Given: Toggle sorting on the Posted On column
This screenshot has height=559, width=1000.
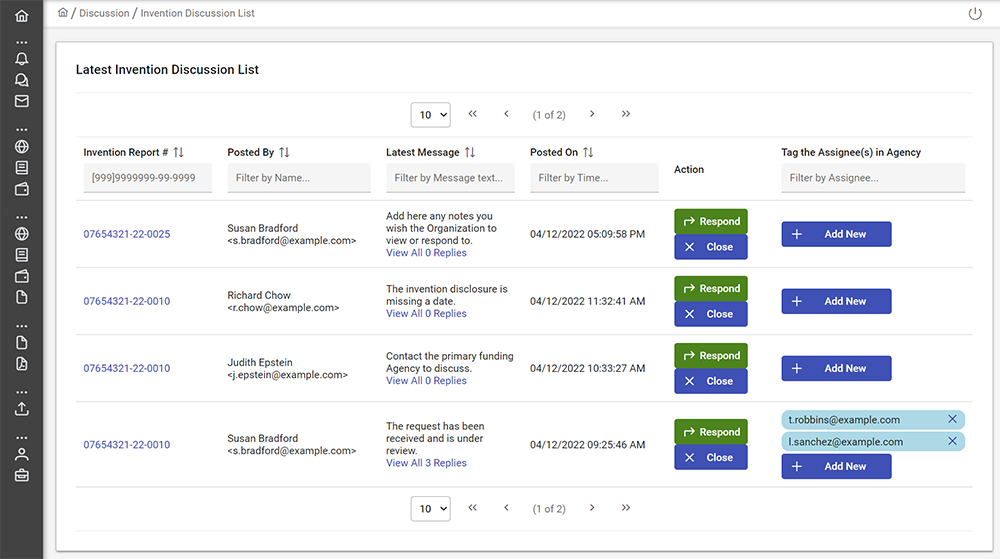Looking at the screenshot, I should 588,152.
